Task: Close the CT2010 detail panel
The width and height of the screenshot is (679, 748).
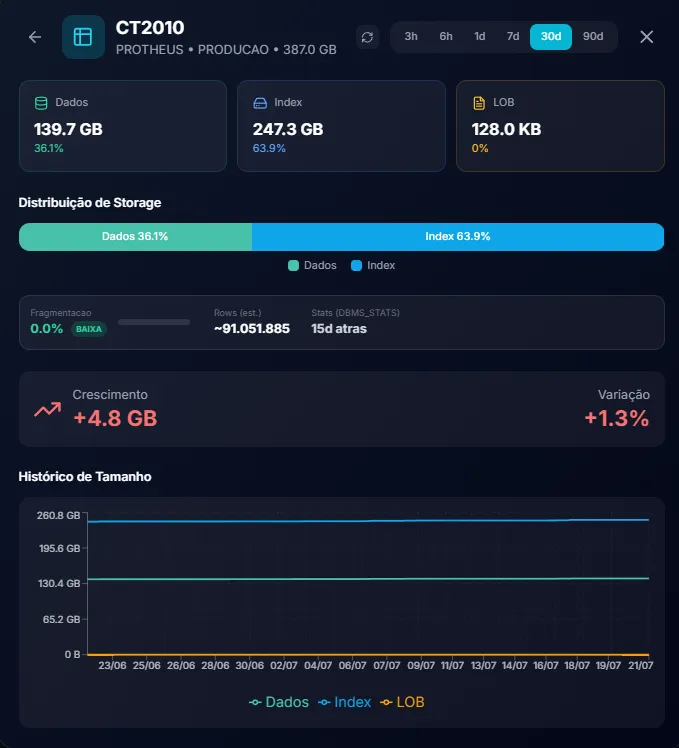Action: [x=647, y=37]
